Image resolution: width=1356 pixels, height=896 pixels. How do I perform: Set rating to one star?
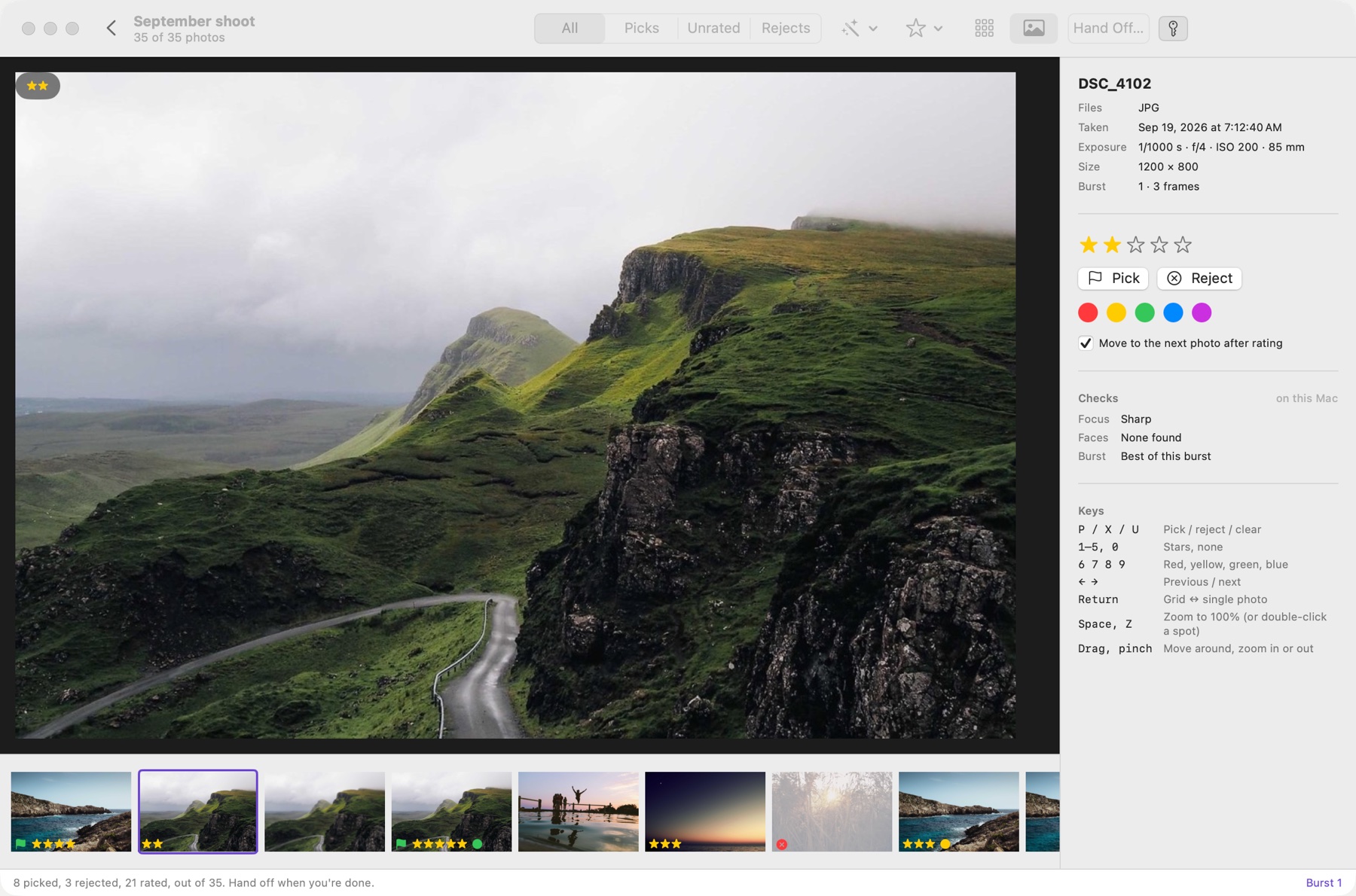[1088, 245]
